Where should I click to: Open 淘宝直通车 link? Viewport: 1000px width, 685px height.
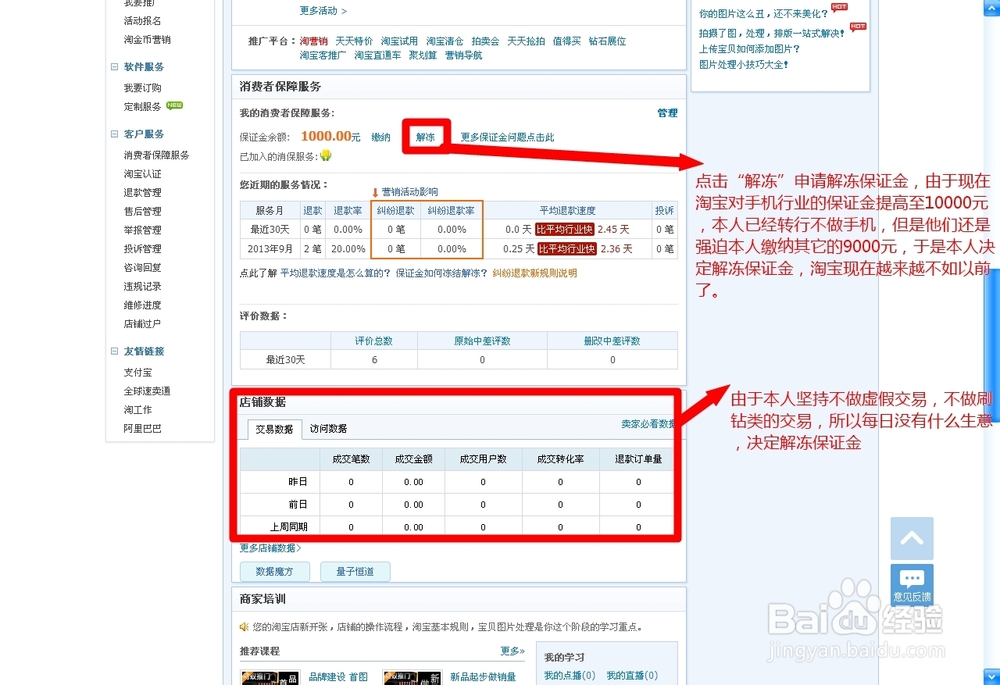[378, 55]
